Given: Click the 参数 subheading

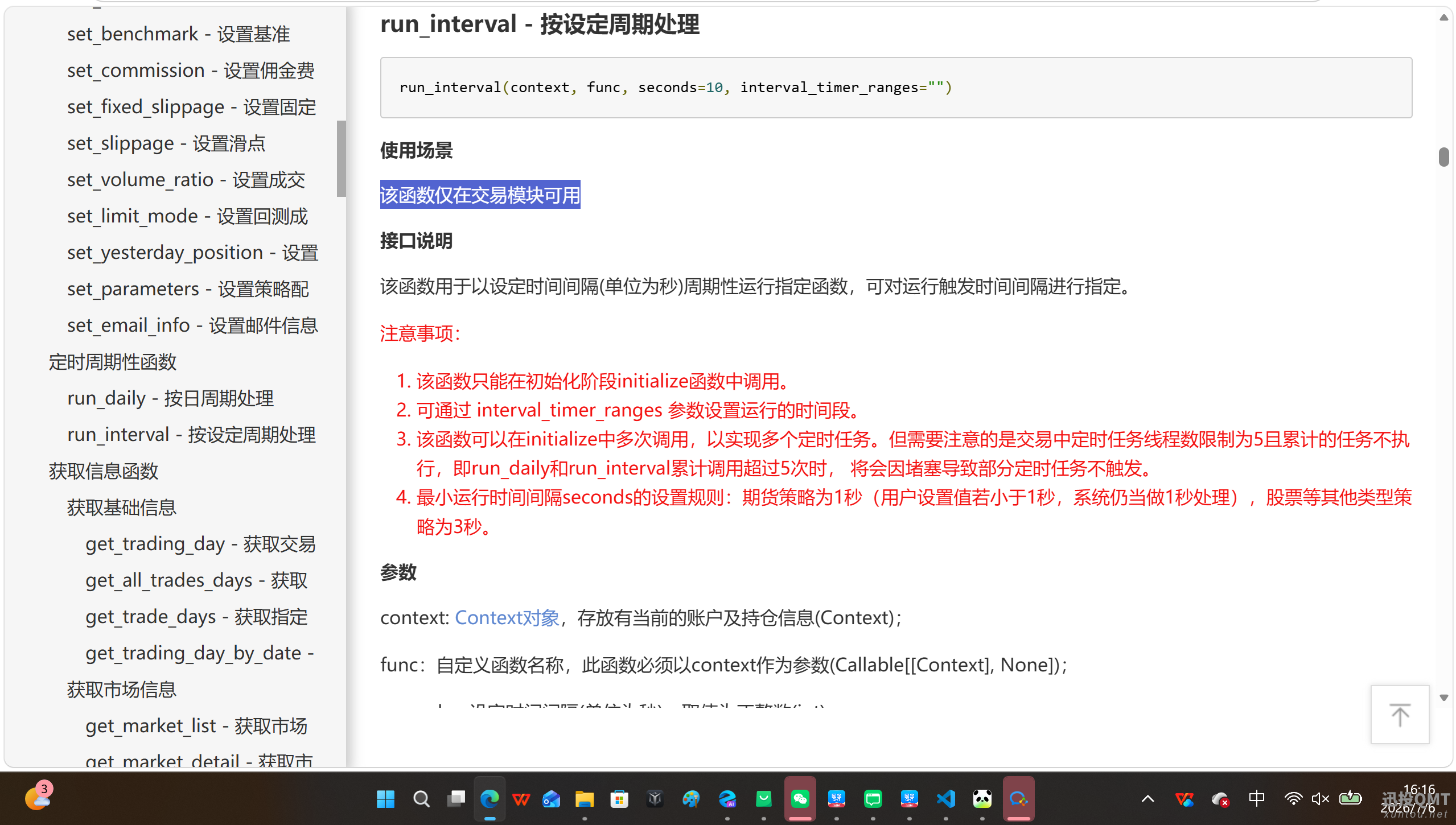Looking at the screenshot, I should pos(398,572).
